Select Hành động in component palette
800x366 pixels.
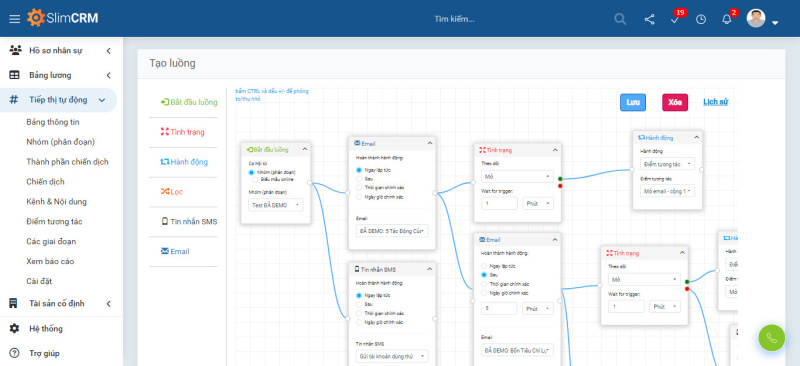[x=184, y=162]
